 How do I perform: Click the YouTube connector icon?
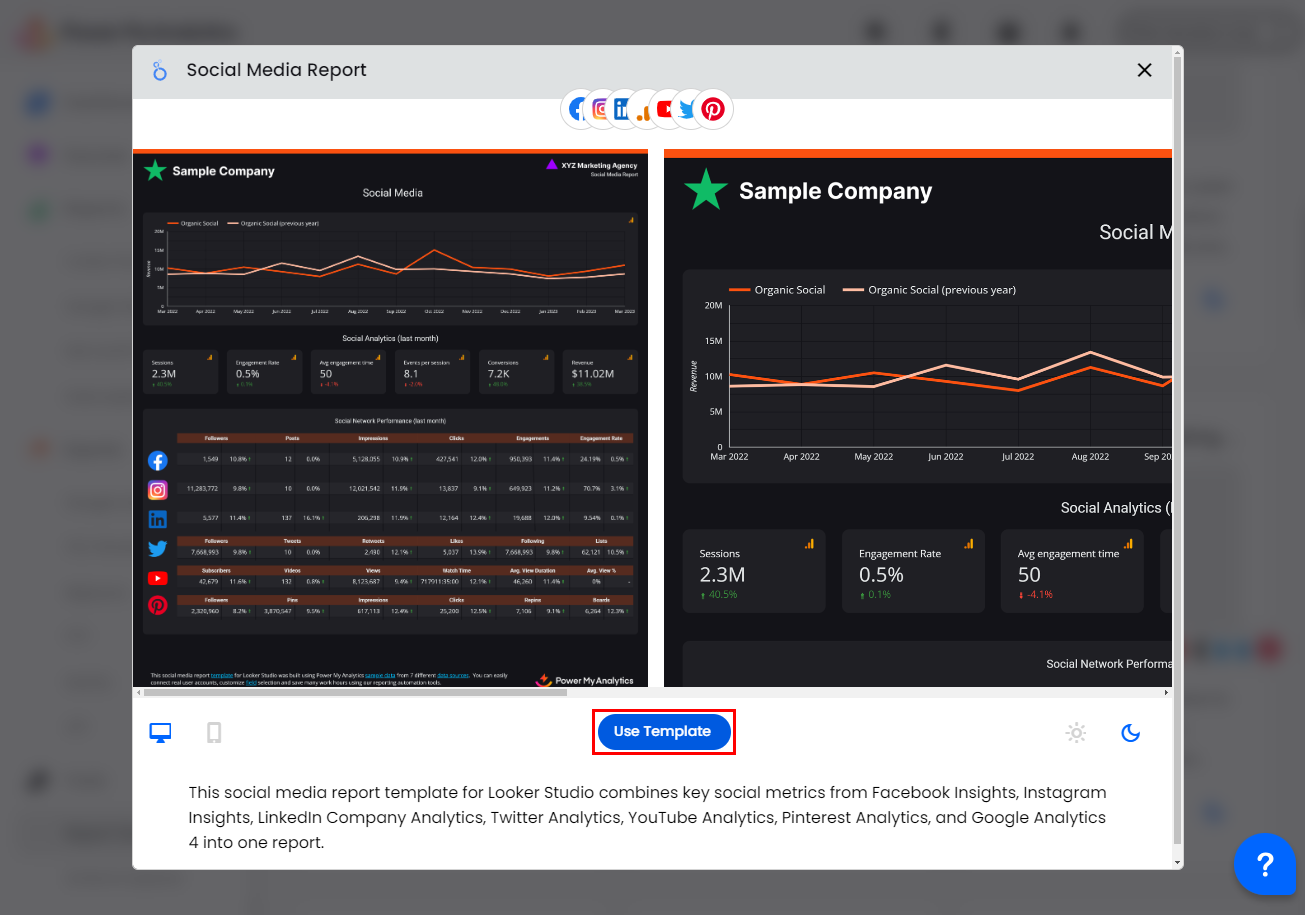pos(664,109)
